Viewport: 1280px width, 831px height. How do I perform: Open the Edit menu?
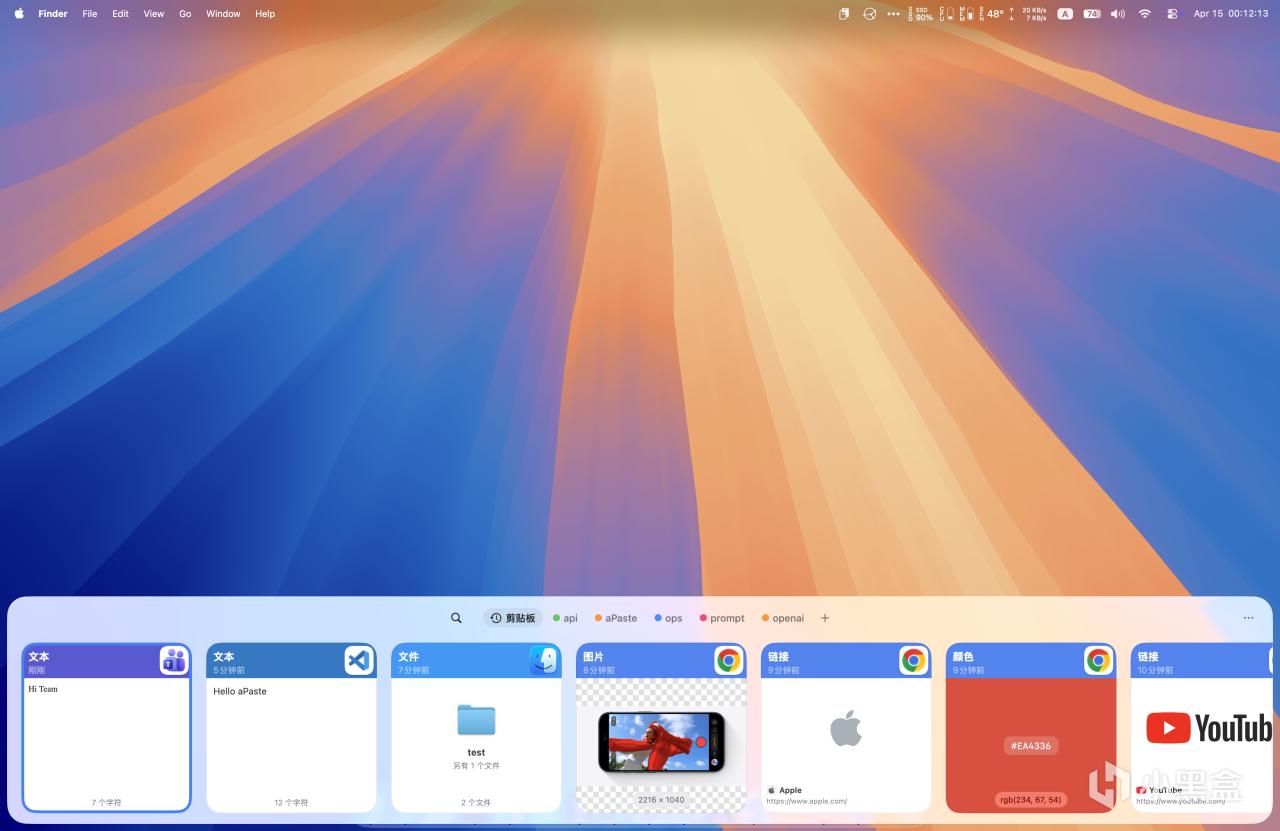[x=121, y=14]
